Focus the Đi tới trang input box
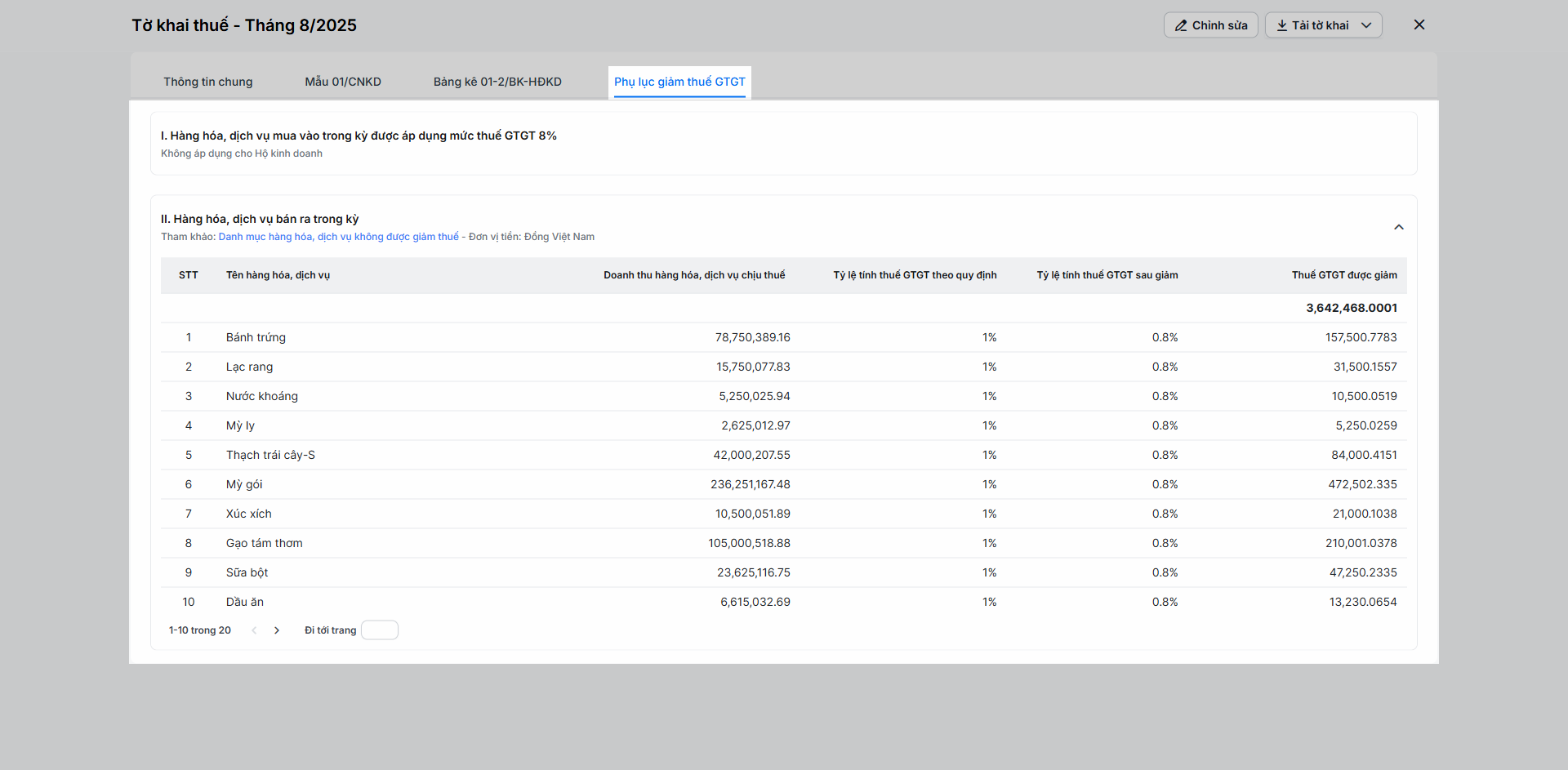This screenshot has width=1568, height=770. (379, 630)
